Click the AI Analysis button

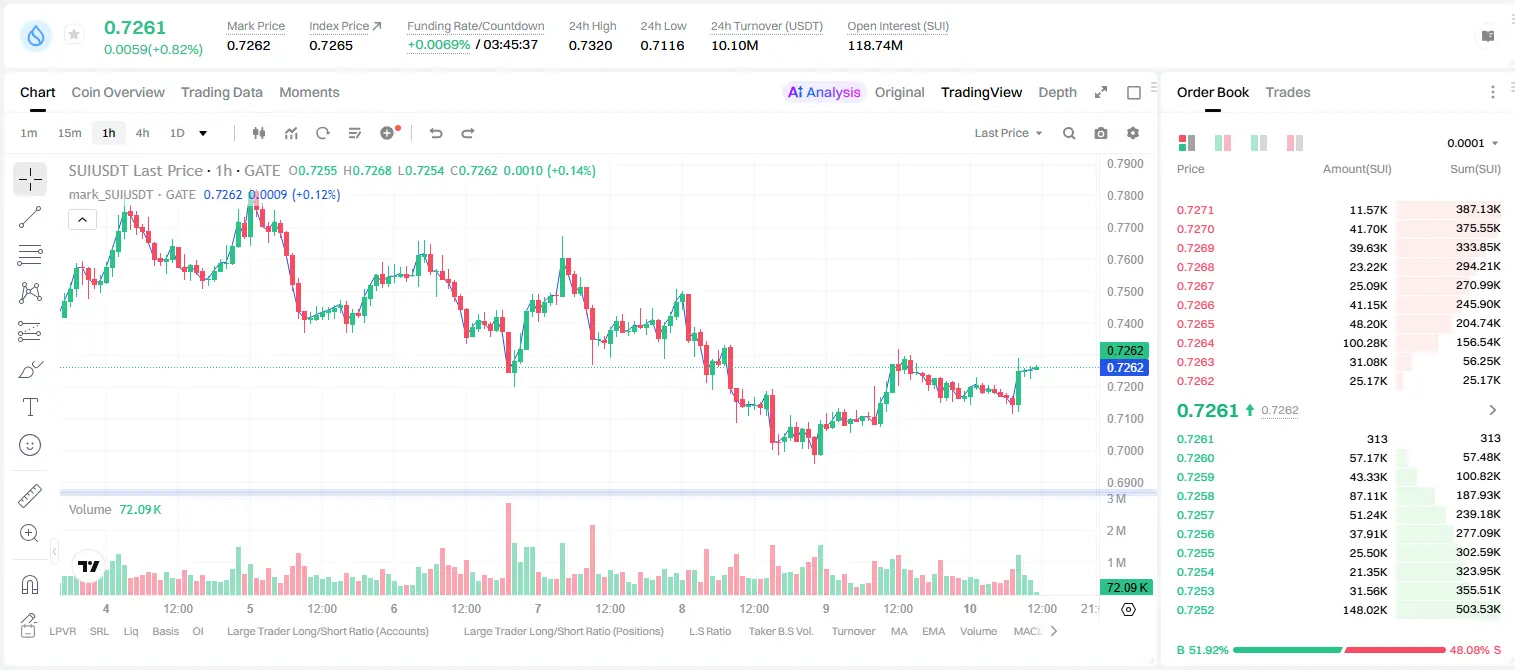[824, 92]
